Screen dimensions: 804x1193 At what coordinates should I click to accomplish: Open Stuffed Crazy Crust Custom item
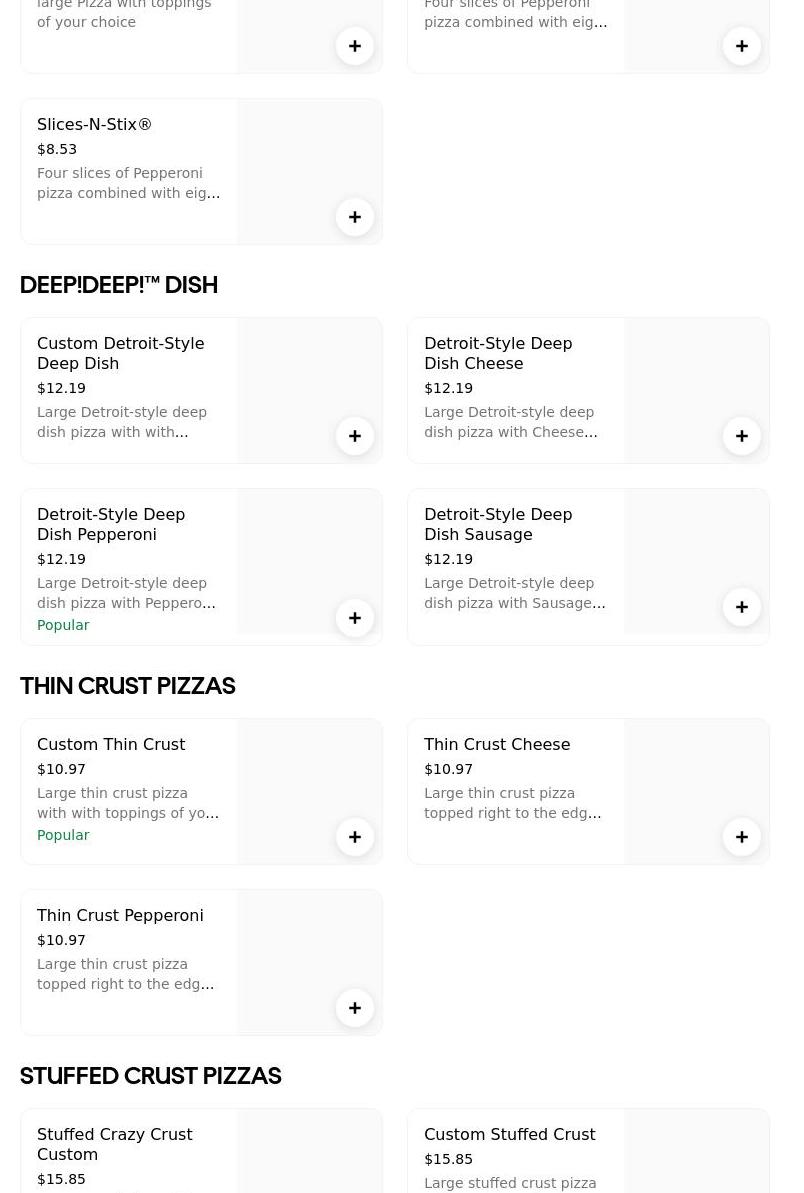pyautogui.click(x=115, y=1144)
